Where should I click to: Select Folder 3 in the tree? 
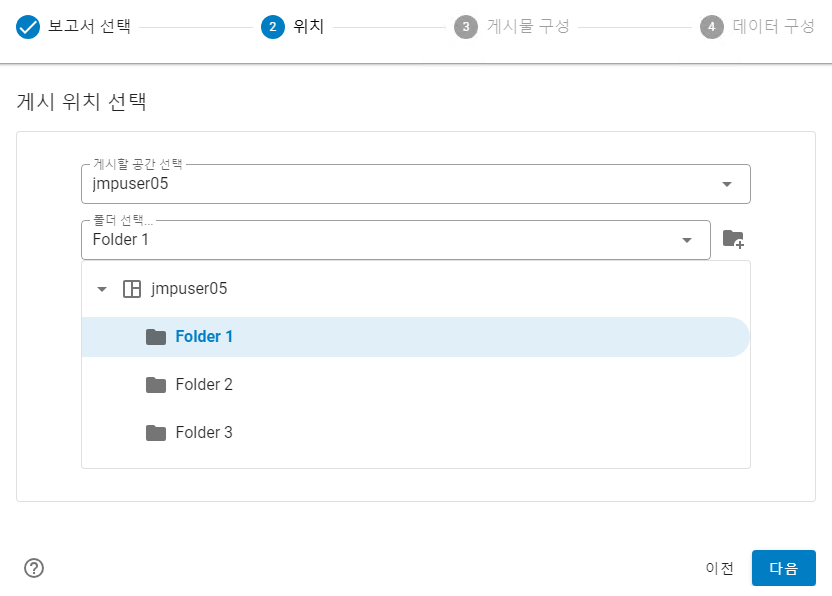pos(204,432)
